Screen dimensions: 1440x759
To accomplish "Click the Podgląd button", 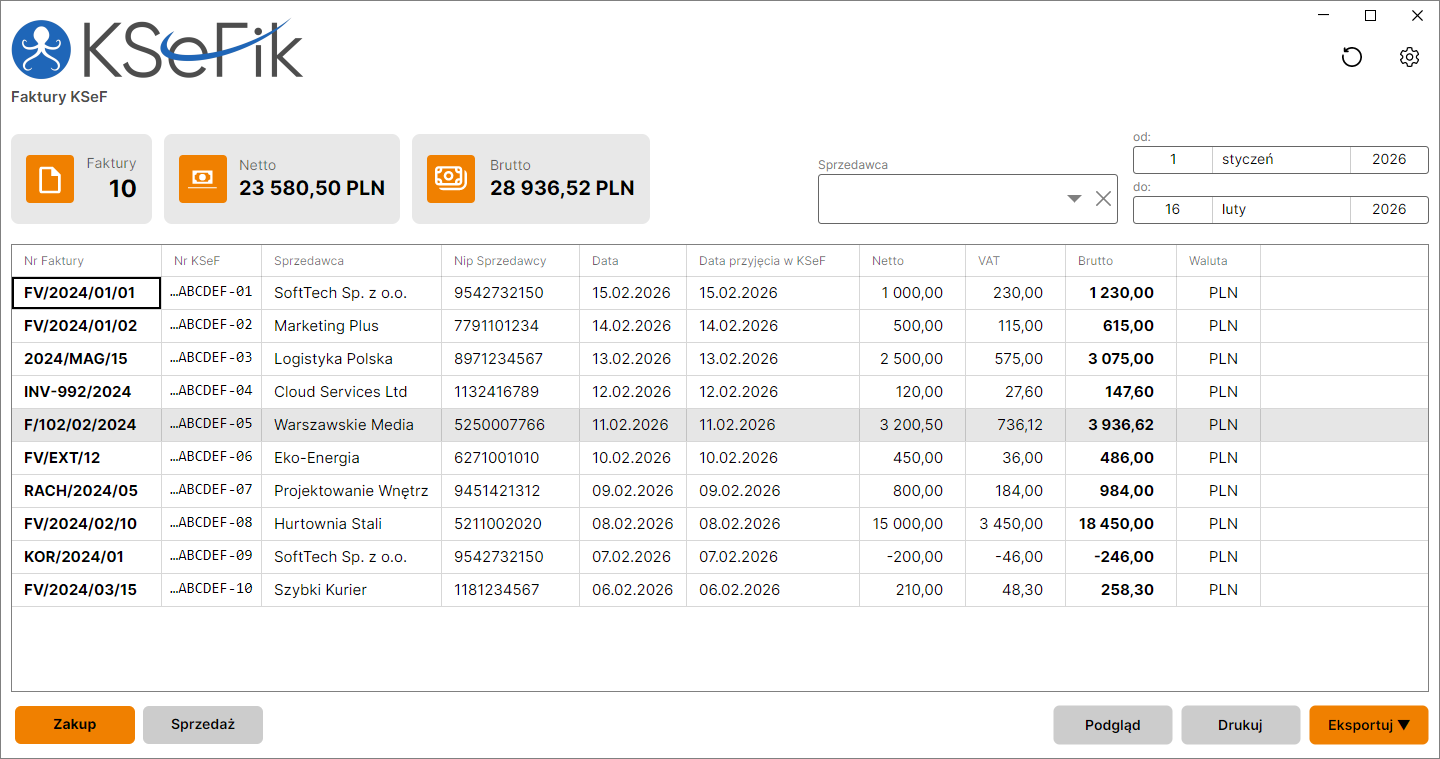I will (1112, 725).
